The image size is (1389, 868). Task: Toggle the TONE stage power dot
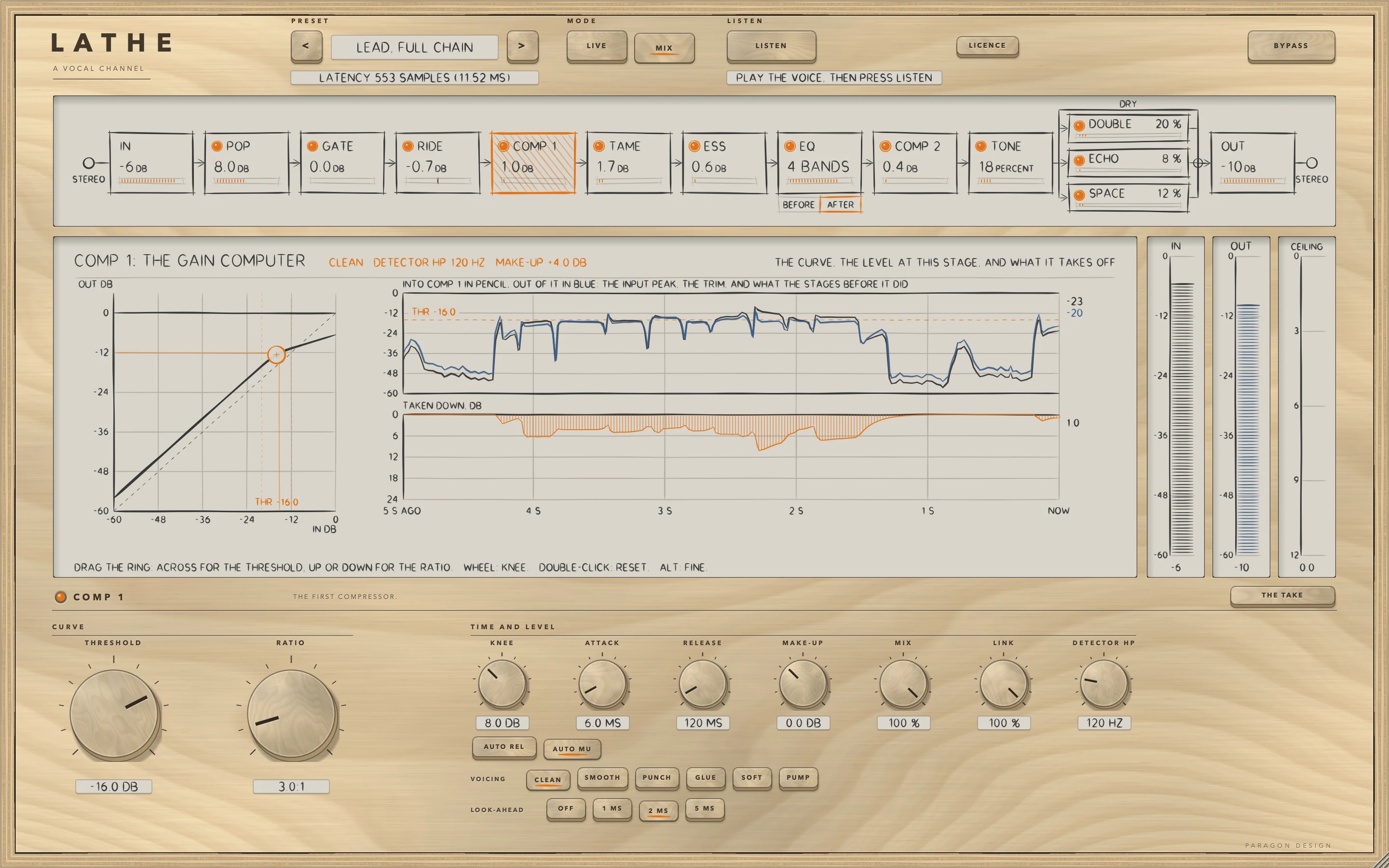point(981,147)
